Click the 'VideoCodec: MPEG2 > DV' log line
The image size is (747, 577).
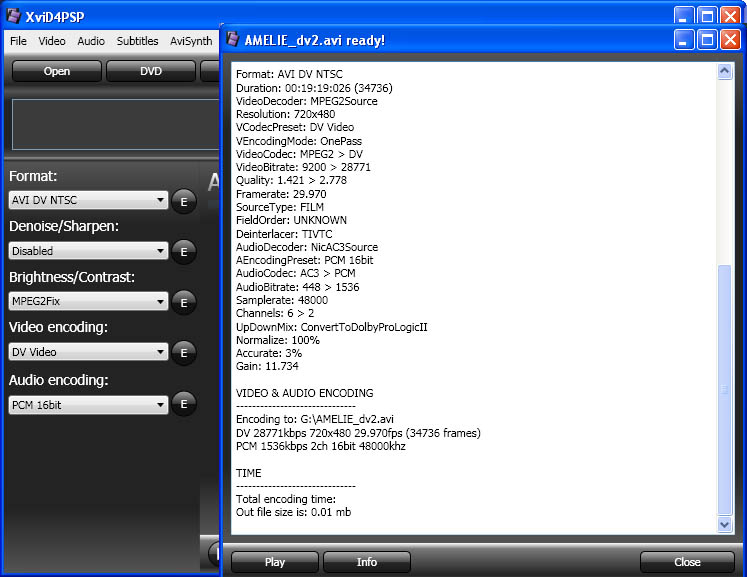point(299,154)
